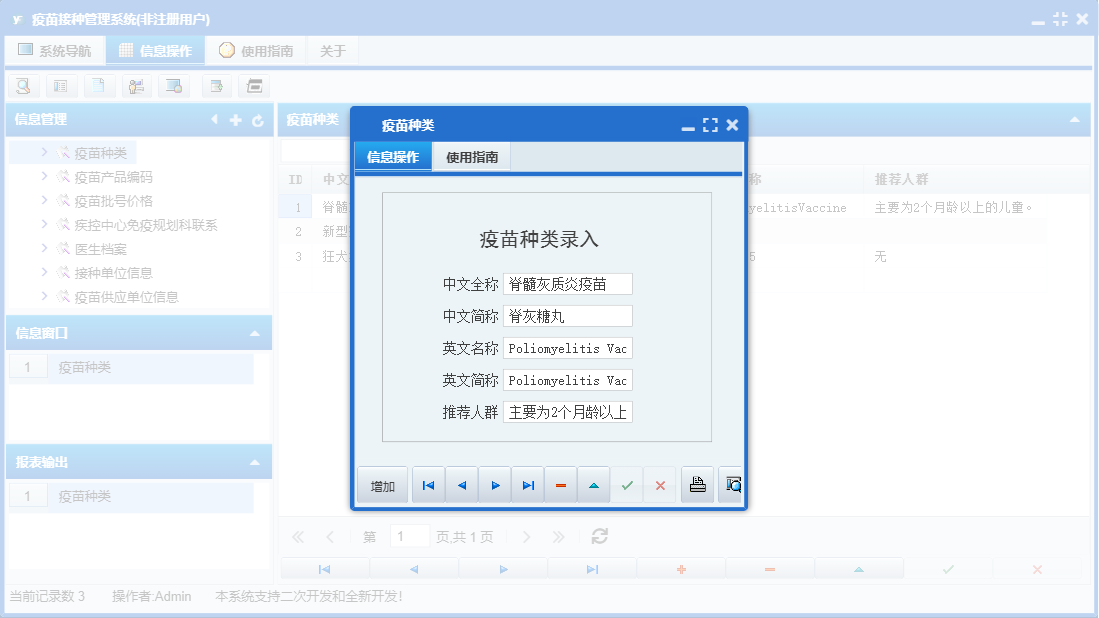1099x618 pixels.
Task: Edit the record using the blue triangle icon
Action: coord(594,484)
